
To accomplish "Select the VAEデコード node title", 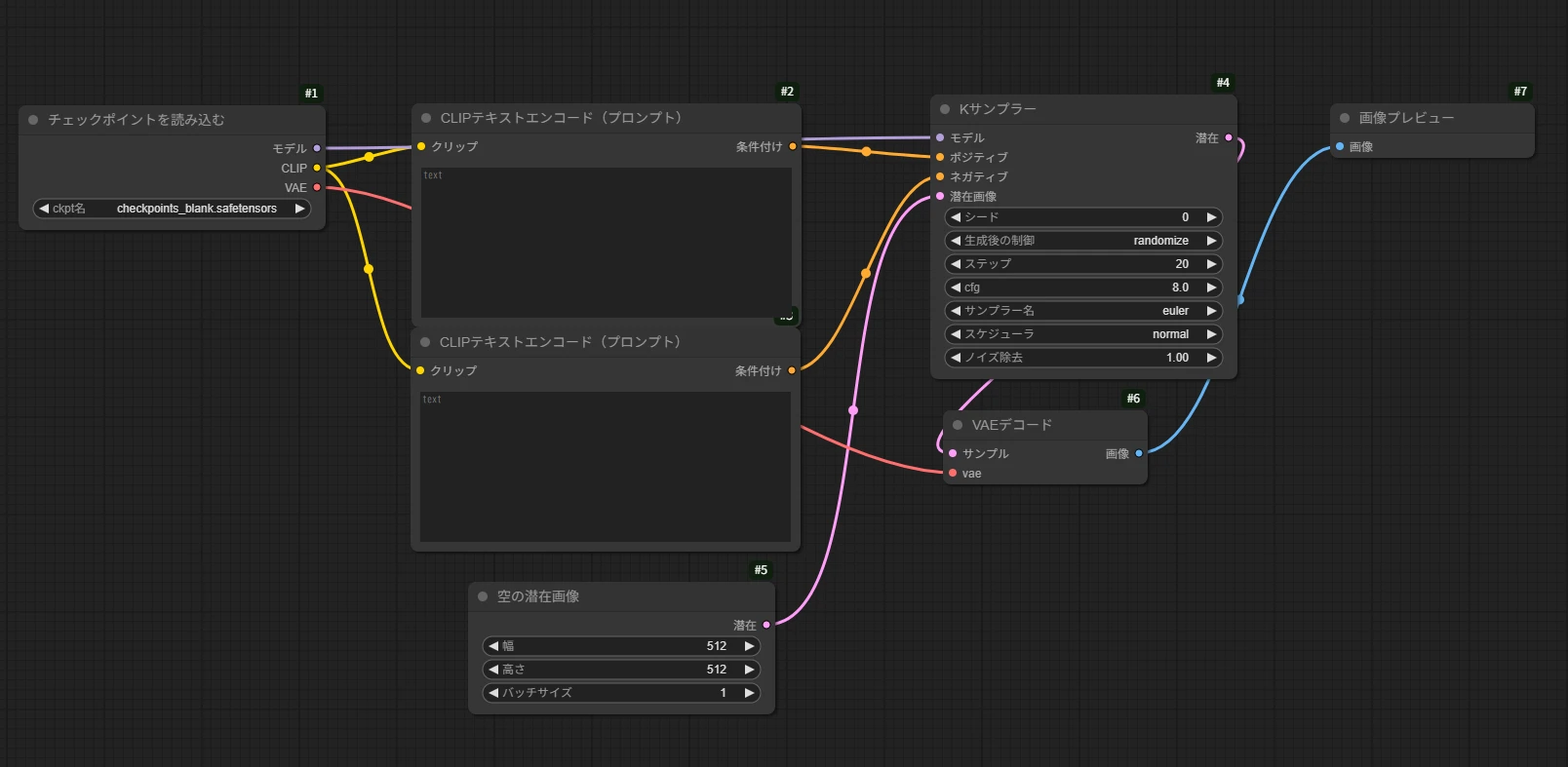I will point(1011,425).
